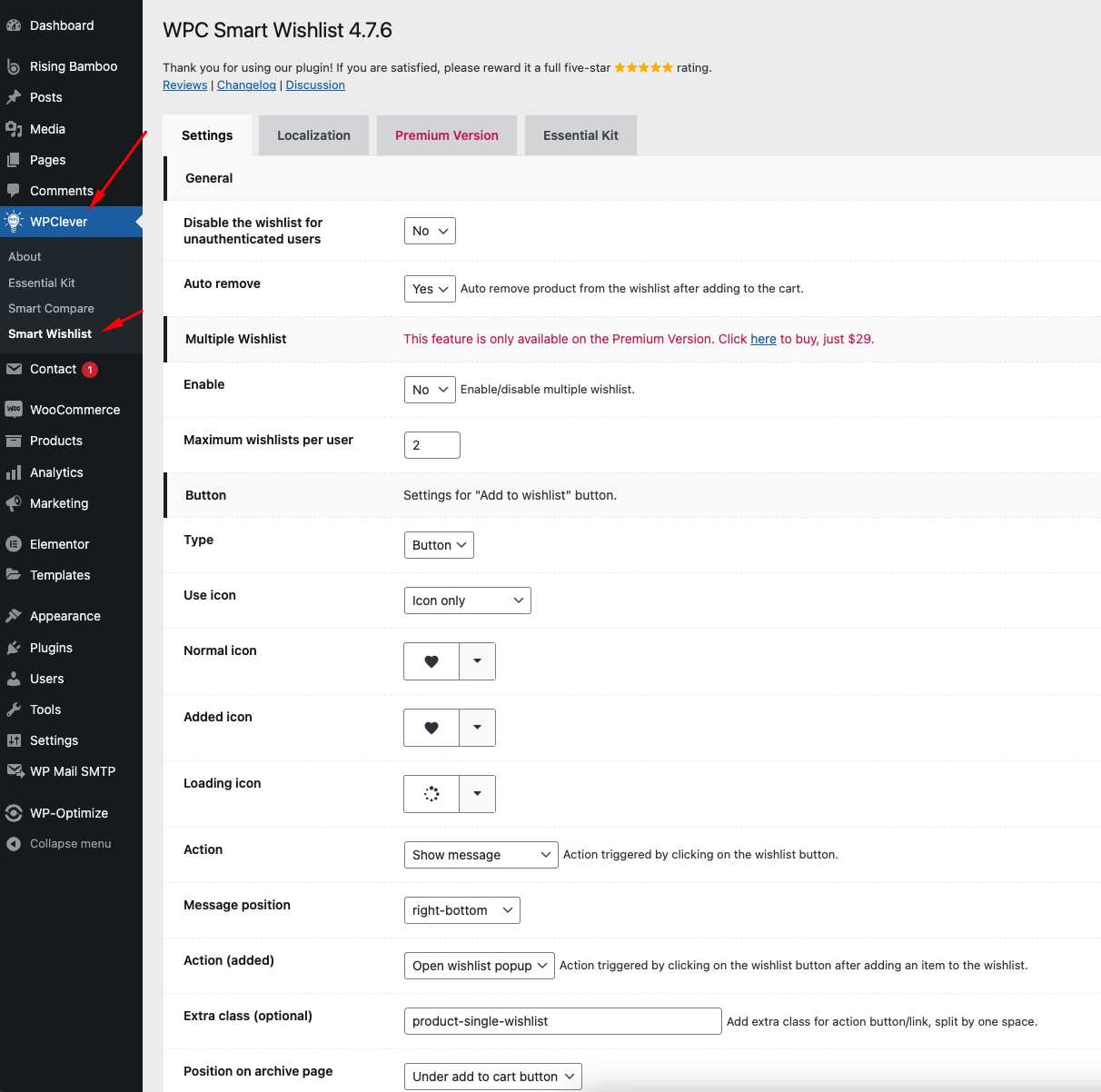Click the Templates folder icon

point(14,575)
